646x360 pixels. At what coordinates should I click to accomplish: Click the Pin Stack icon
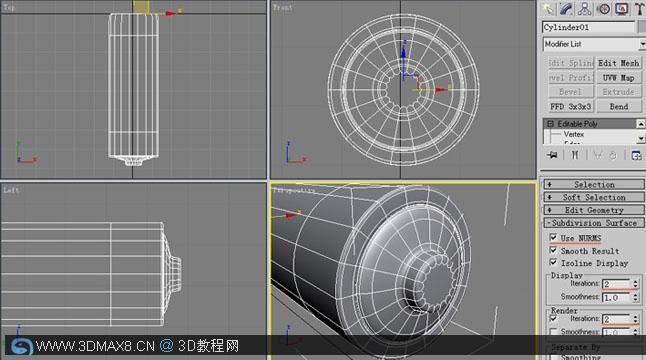(x=552, y=155)
